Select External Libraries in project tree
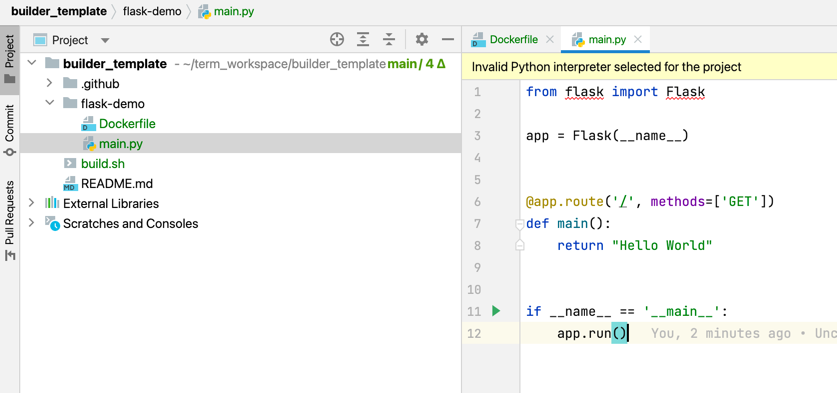This screenshot has width=837, height=393. point(241,203)
